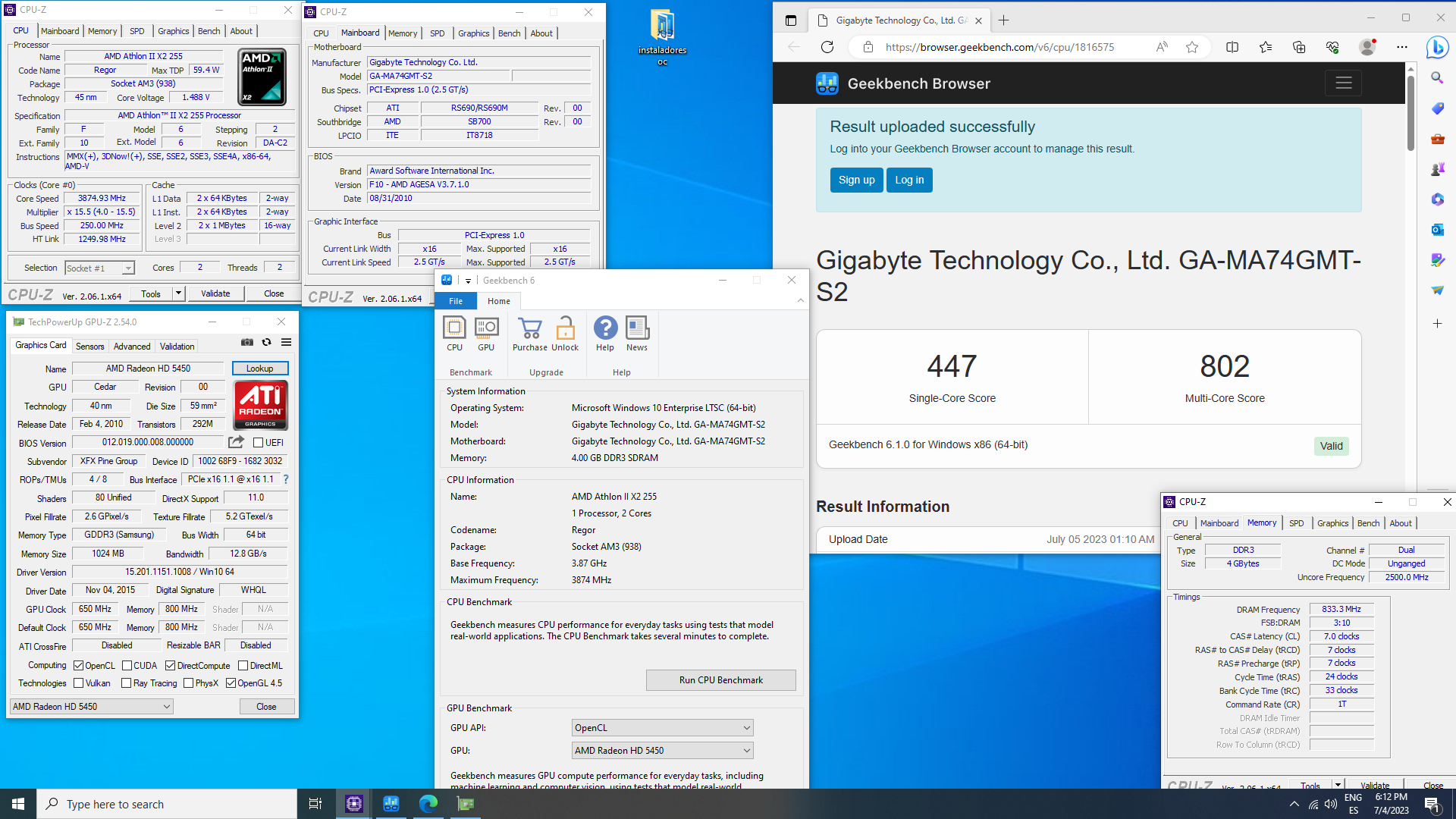Open Task View on taskbar
This screenshot has height=819, width=1456.
(x=315, y=804)
